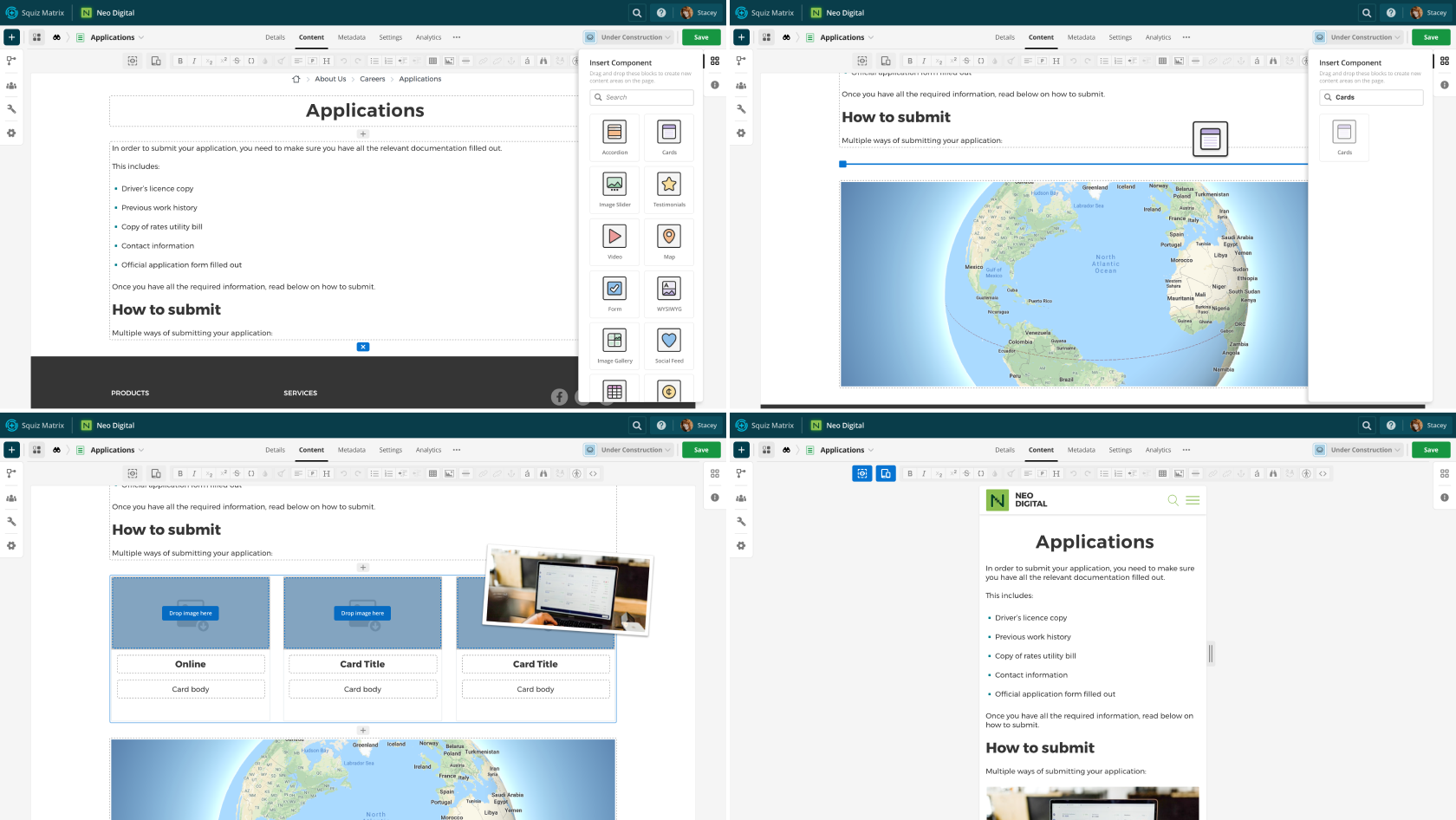Toggle subscript in bottom-left window toolbar

click(x=209, y=473)
